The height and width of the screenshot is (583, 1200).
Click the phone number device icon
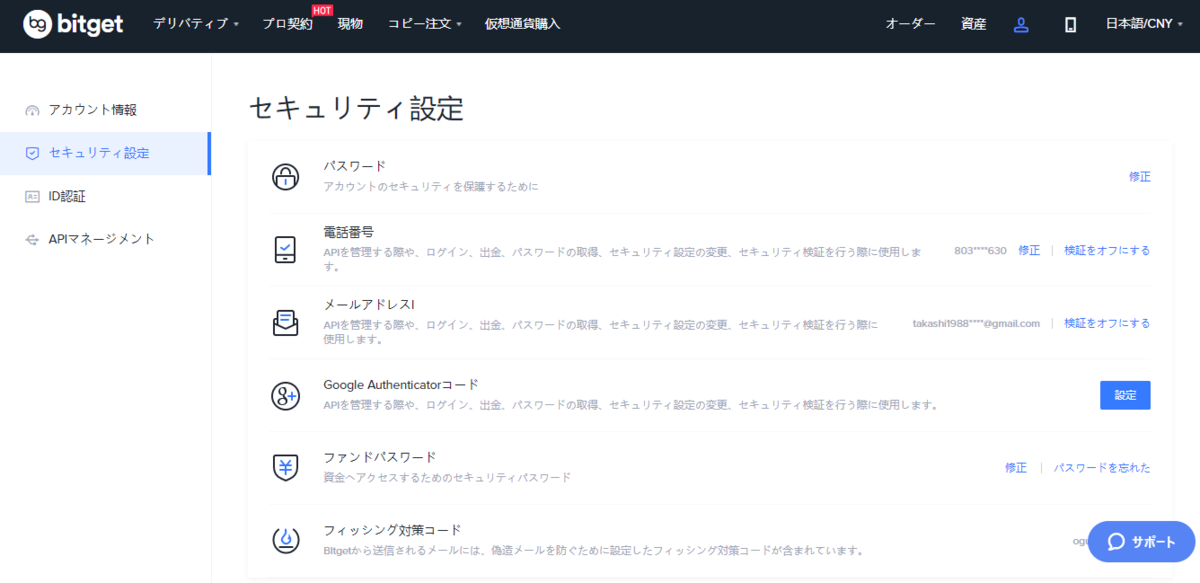pyautogui.click(x=285, y=250)
